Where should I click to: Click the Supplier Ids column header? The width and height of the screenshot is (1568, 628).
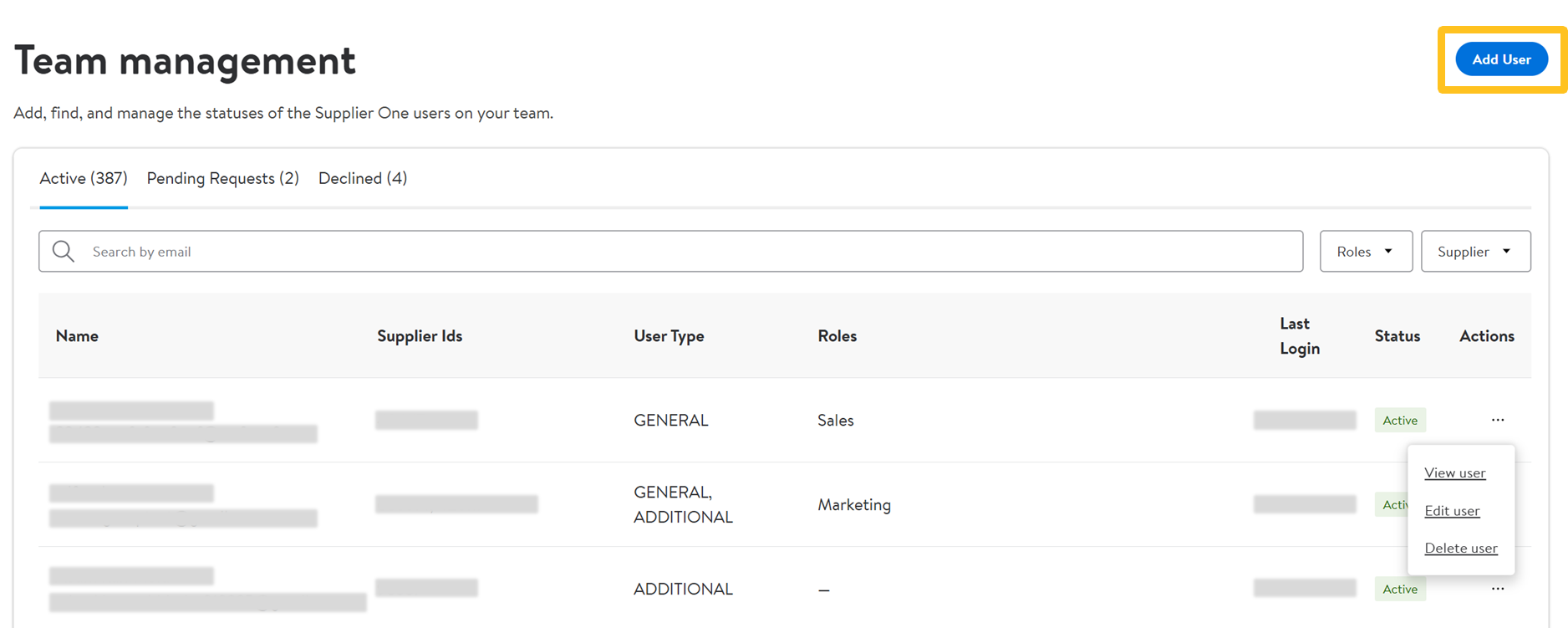(420, 335)
